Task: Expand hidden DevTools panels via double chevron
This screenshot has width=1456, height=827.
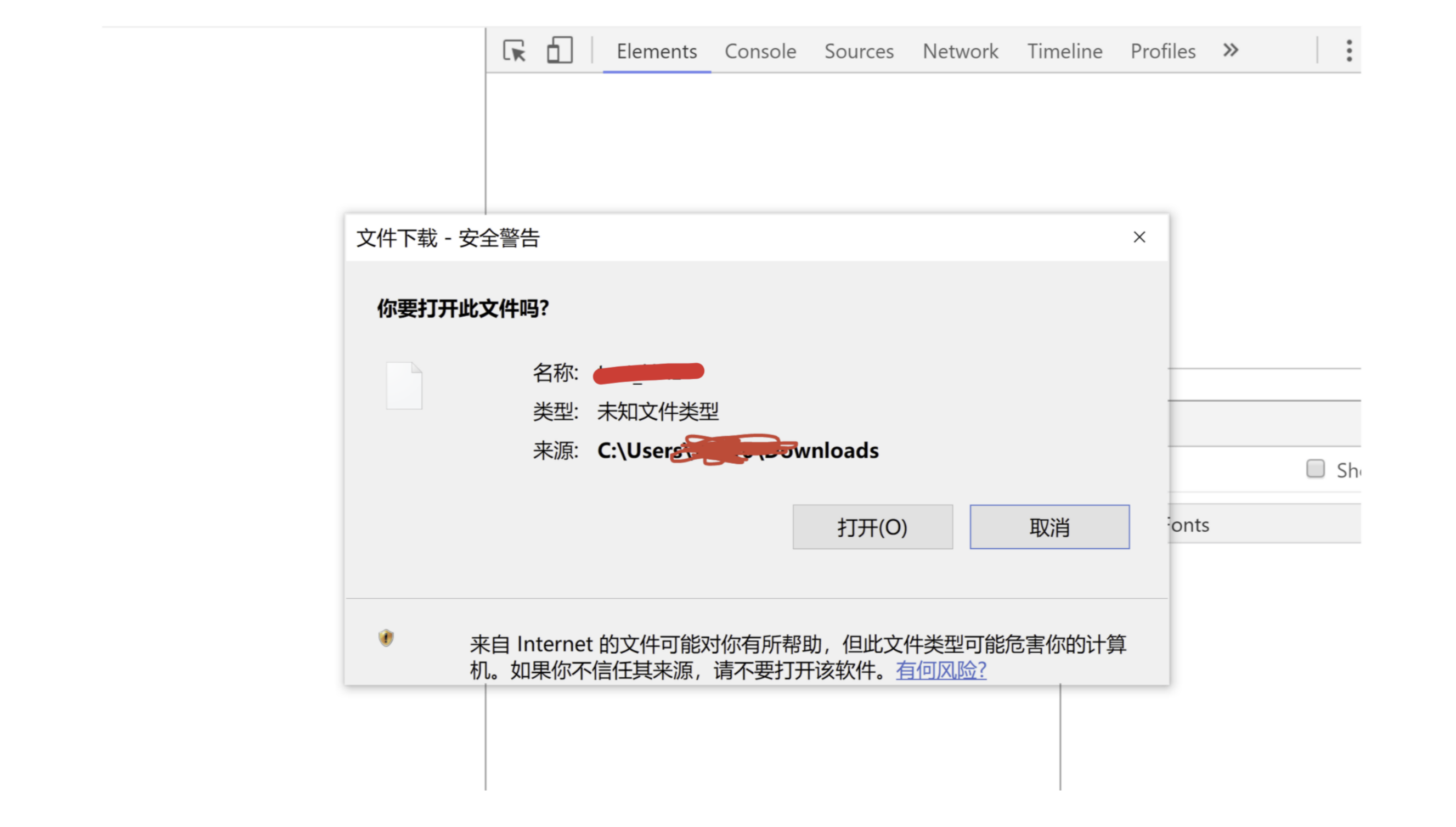Action: point(1230,50)
